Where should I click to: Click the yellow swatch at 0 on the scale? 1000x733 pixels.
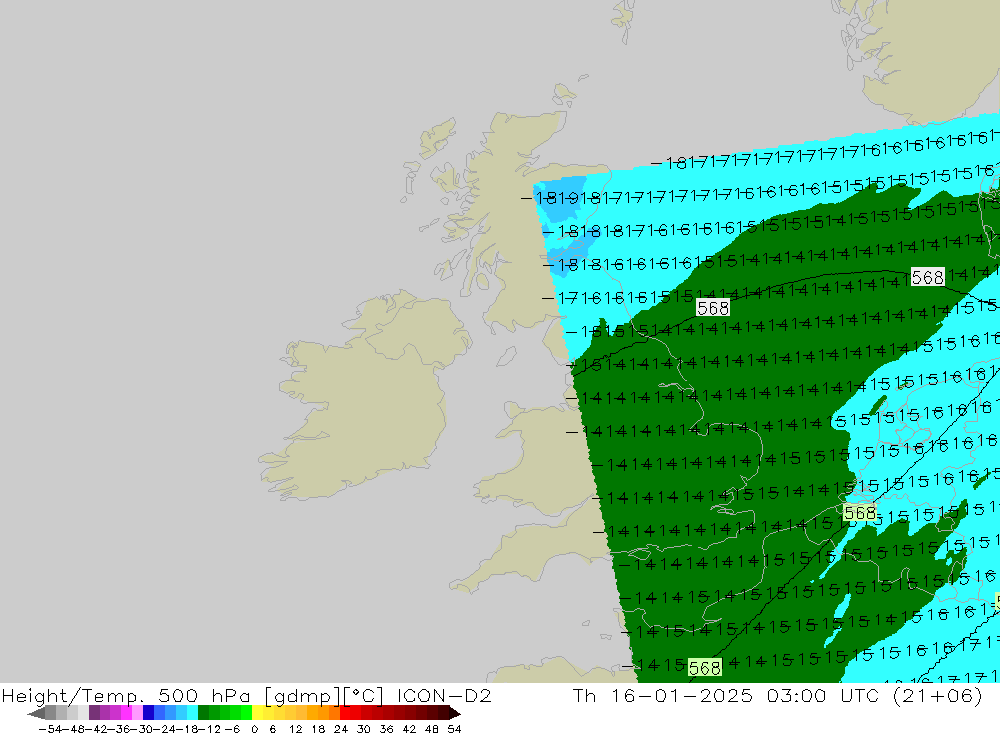258,713
